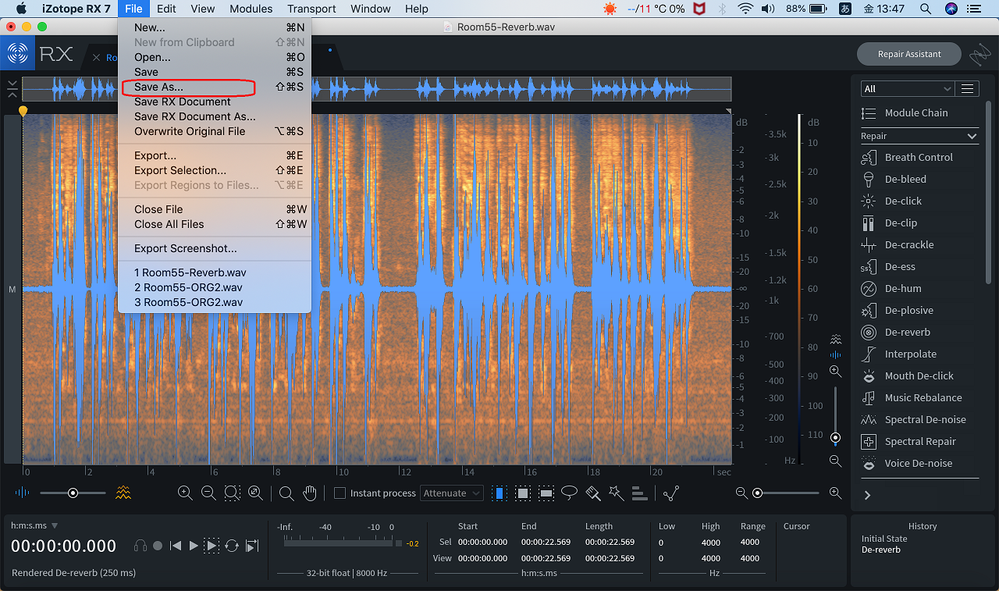The width and height of the screenshot is (999, 591).
Task: Click the Record button
Action: pos(157,546)
